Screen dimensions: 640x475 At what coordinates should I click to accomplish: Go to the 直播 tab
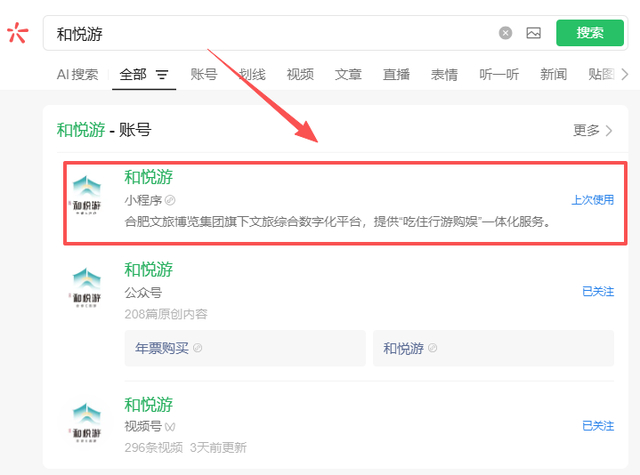396,74
